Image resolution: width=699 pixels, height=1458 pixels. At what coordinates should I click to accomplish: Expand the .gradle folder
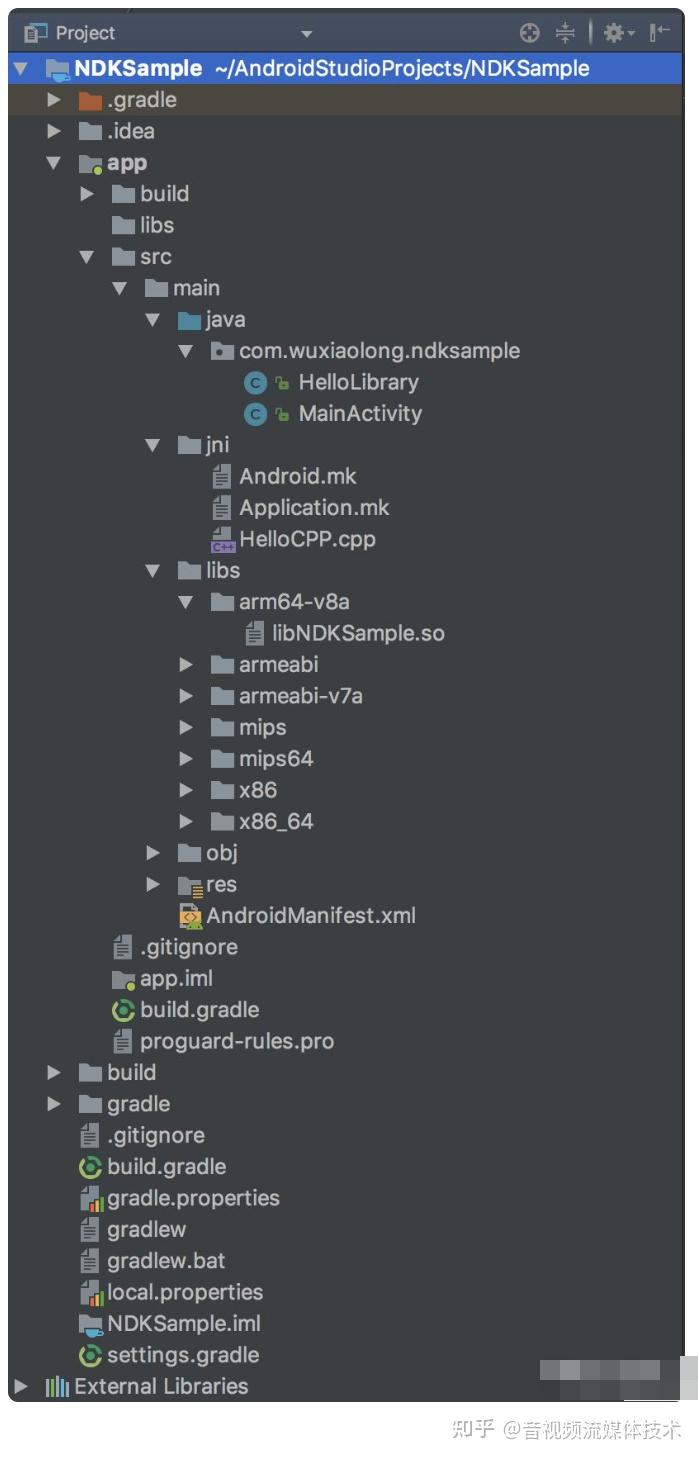point(54,100)
